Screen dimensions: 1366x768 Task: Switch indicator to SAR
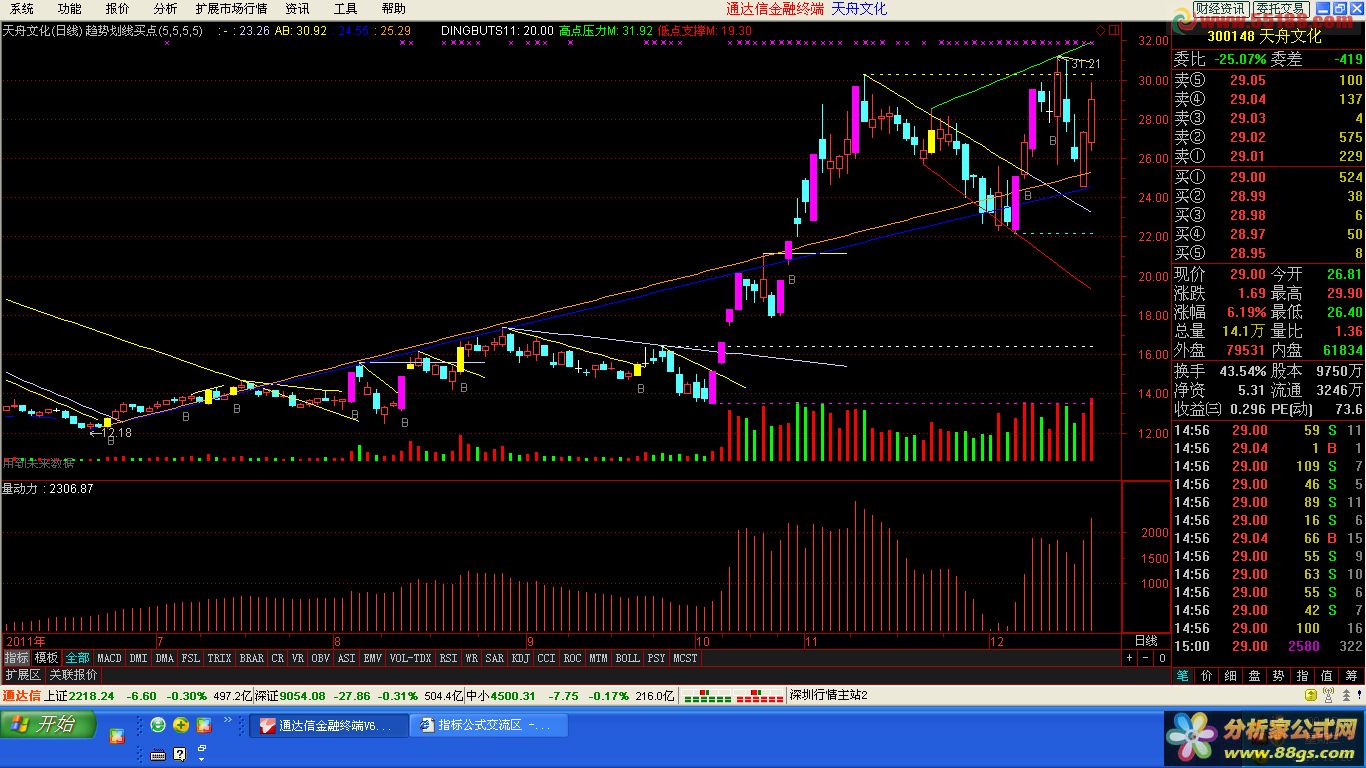[495, 658]
